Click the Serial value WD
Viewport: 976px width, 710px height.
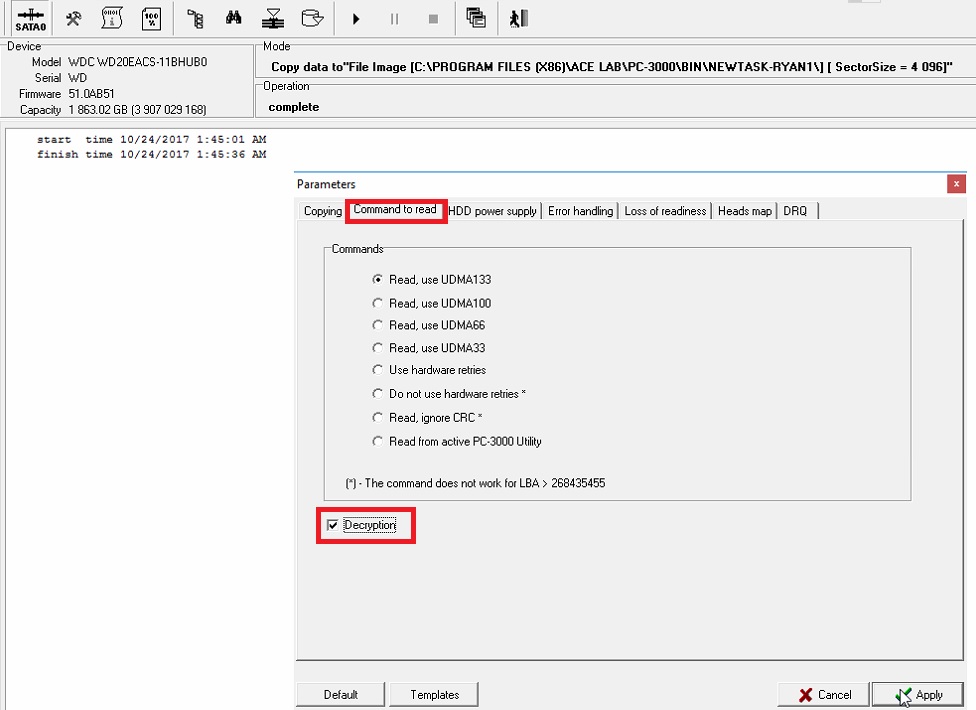pos(78,78)
